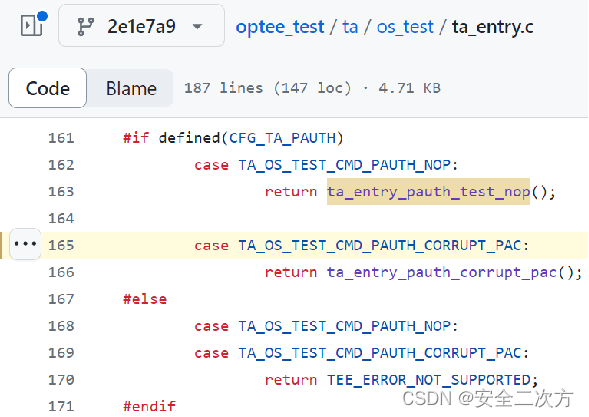The width and height of the screenshot is (589, 417).
Task: Select line number 167
Action: pos(61,299)
